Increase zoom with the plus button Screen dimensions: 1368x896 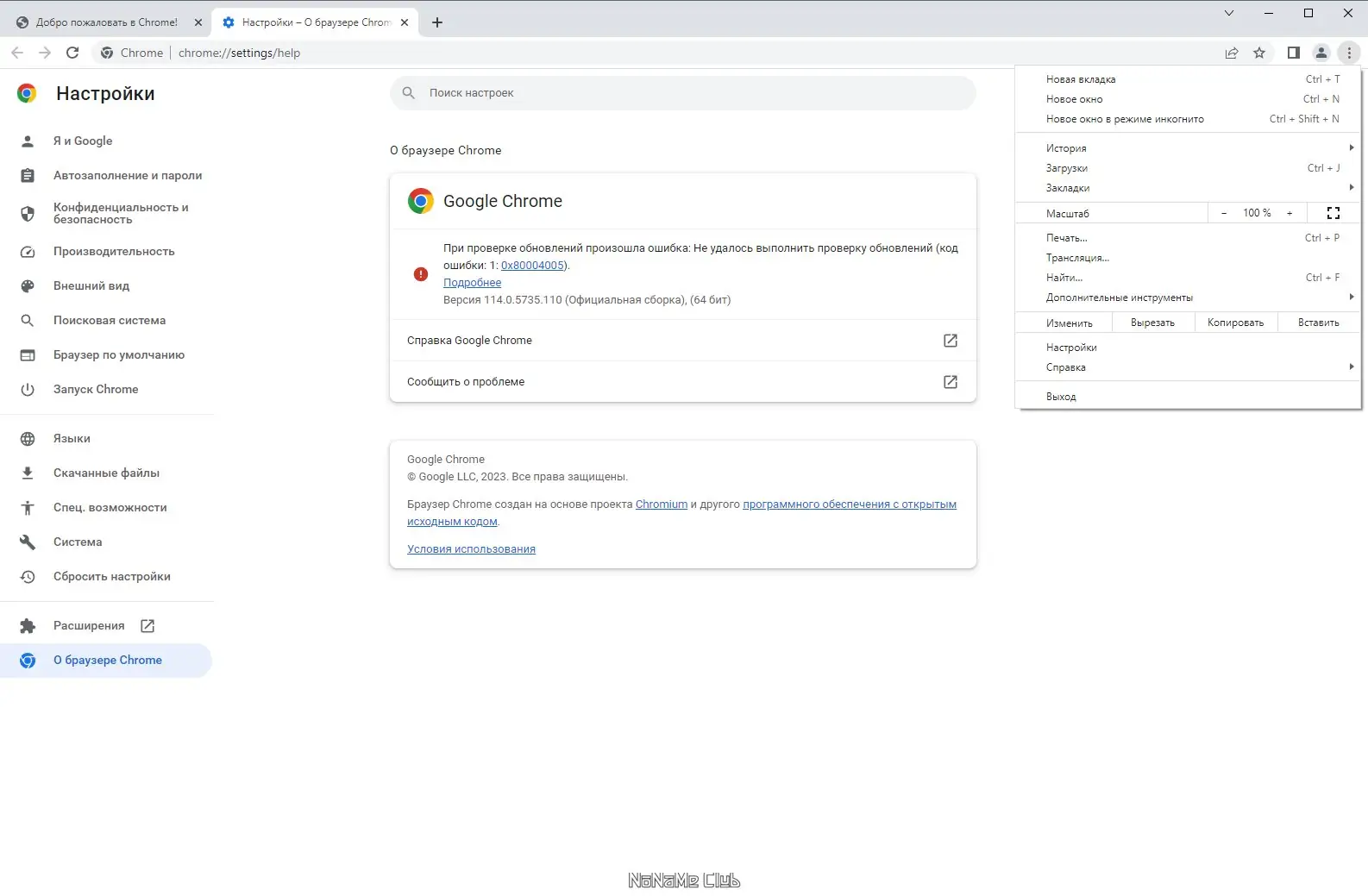pyautogui.click(x=1290, y=213)
